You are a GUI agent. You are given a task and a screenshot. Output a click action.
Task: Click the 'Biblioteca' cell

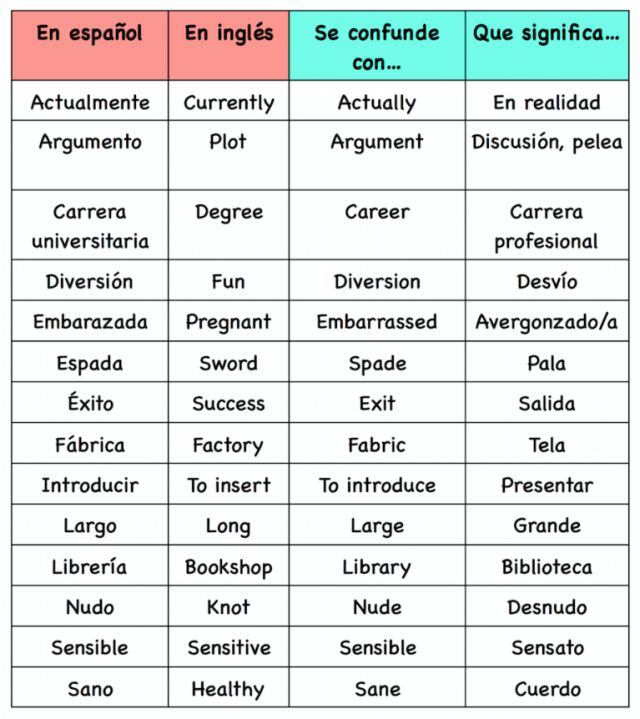pos(546,567)
